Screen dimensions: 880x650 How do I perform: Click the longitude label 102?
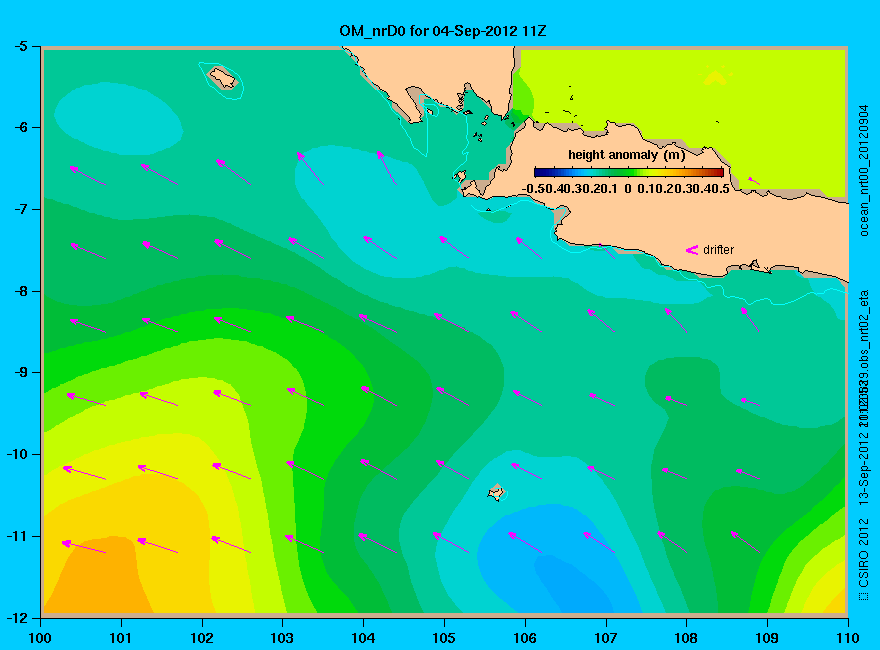(x=201, y=638)
